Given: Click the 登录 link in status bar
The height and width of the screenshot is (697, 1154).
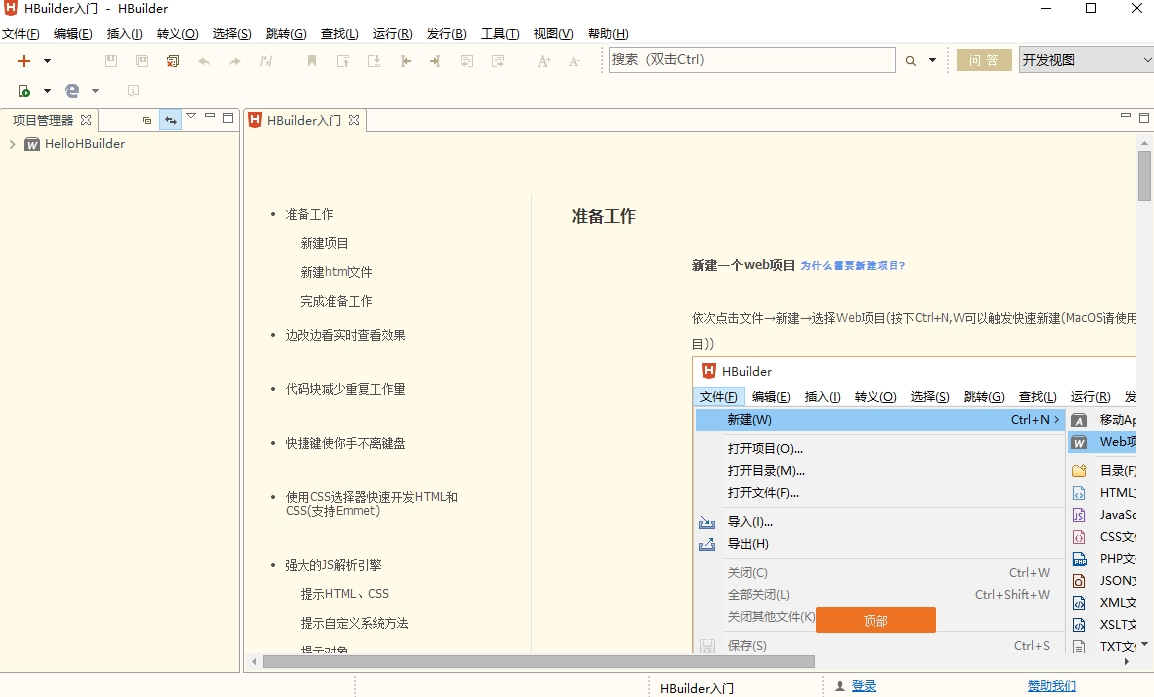Looking at the screenshot, I should 864,686.
